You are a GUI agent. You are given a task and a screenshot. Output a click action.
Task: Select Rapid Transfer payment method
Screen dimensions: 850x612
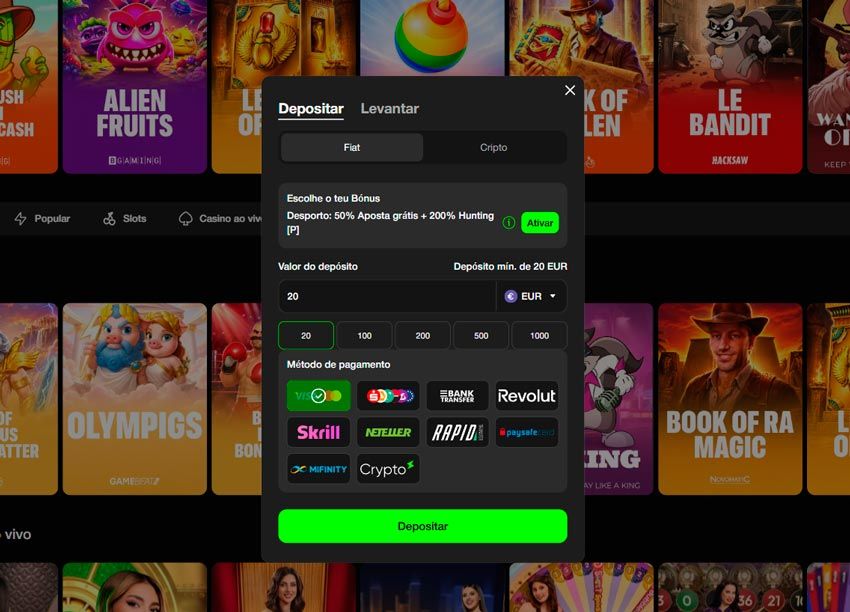click(x=457, y=432)
